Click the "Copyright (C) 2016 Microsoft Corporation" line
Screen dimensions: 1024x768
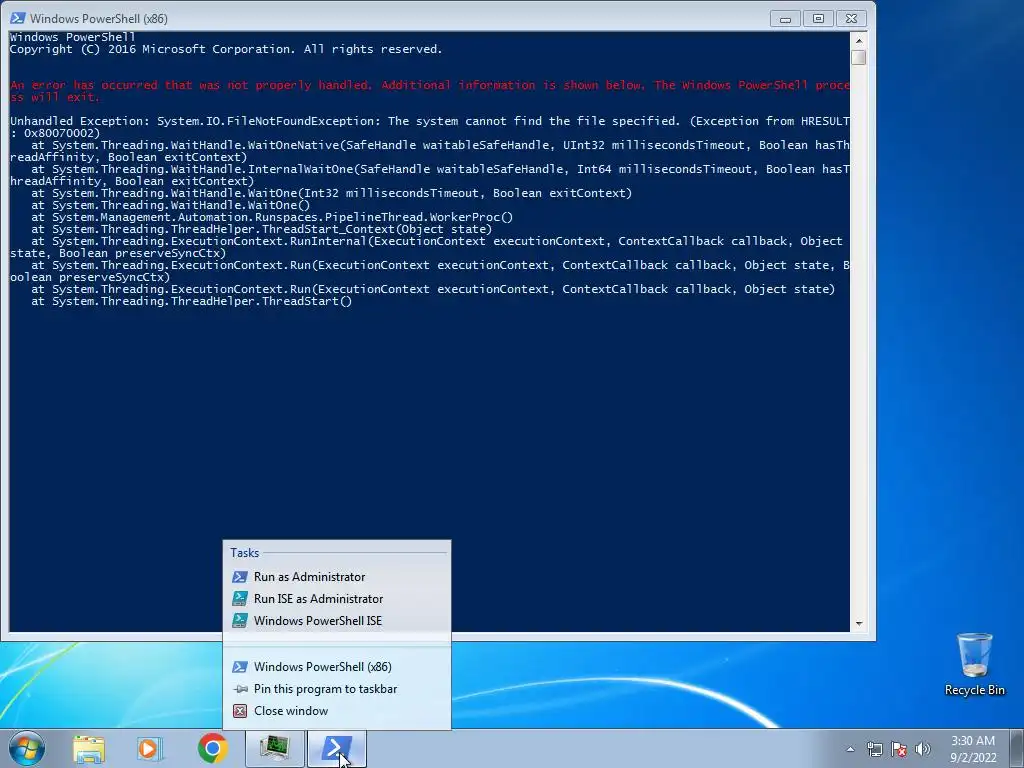(226, 49)
